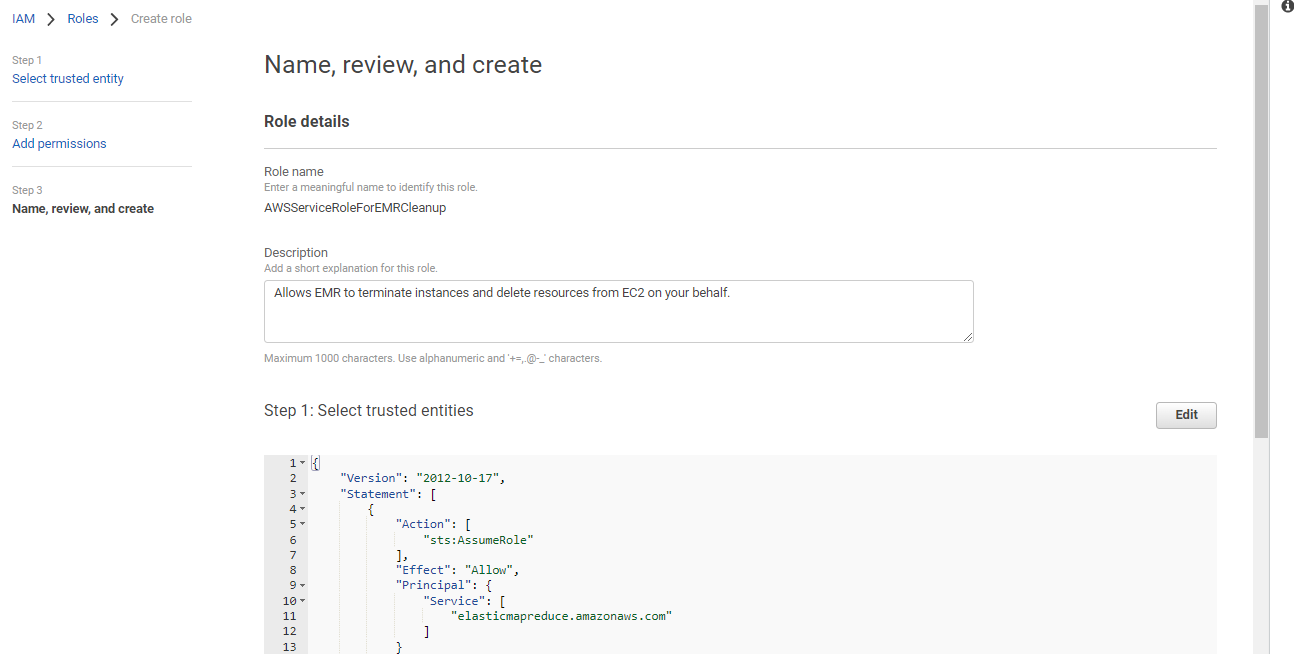Image resolution: width=1294 pixels, height=654 pixels.
Task: Go to Step 1 Select trusted entity
Action: pos(68,78)
